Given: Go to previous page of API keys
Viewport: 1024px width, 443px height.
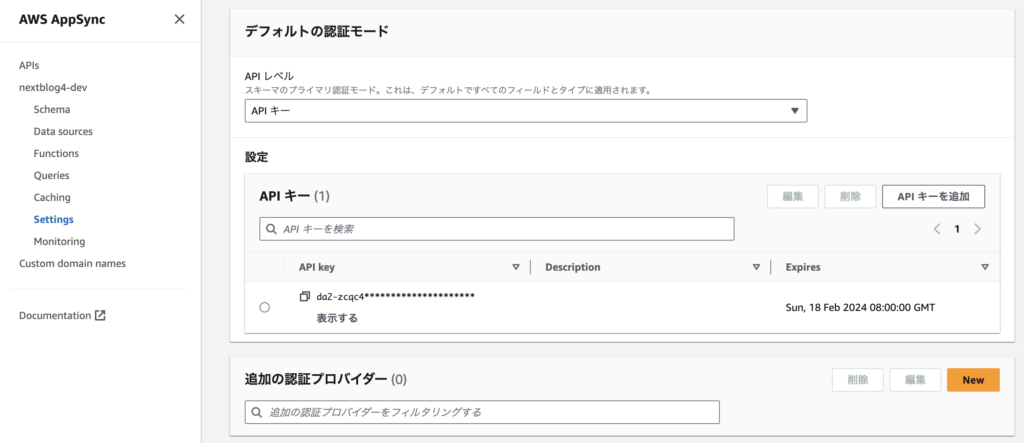Looking at the screenshot, I should (936, 229).
